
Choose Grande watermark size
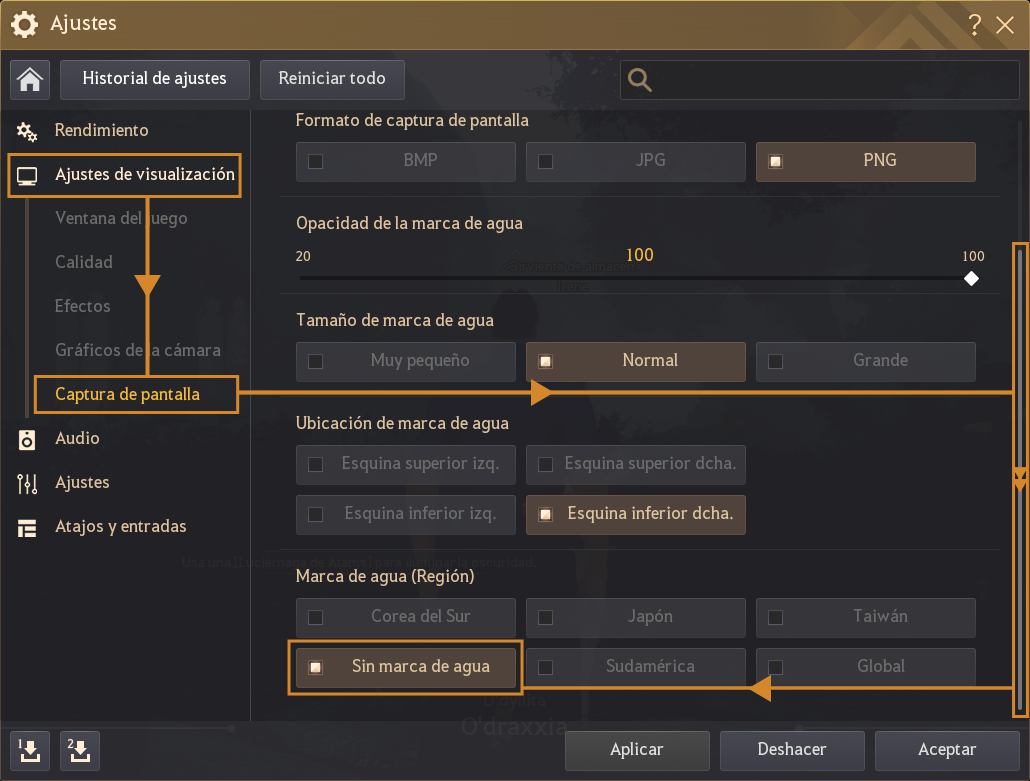[865, 361]
